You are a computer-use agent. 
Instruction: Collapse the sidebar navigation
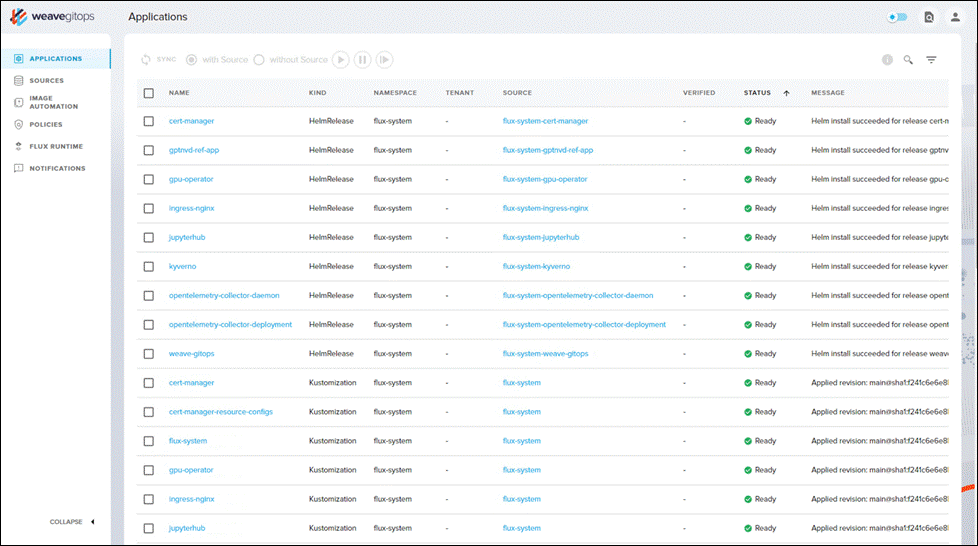72,522
